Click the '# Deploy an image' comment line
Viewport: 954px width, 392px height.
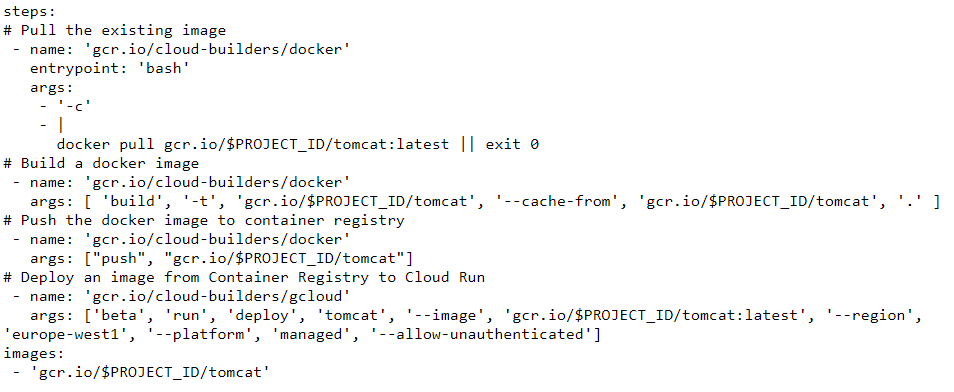click(x=244, y=278)
